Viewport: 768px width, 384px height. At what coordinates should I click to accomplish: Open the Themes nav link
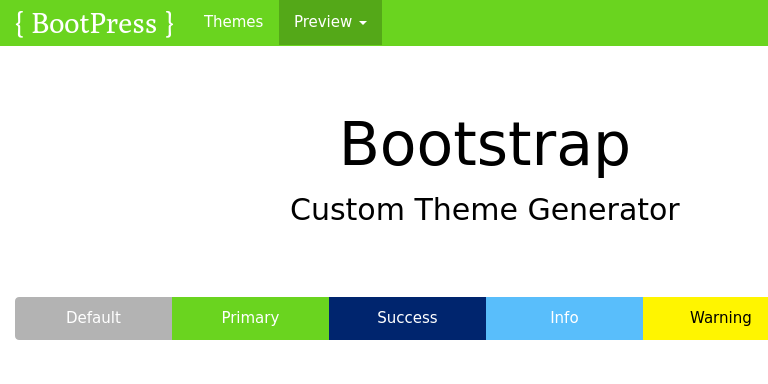[x=233, y=22]
